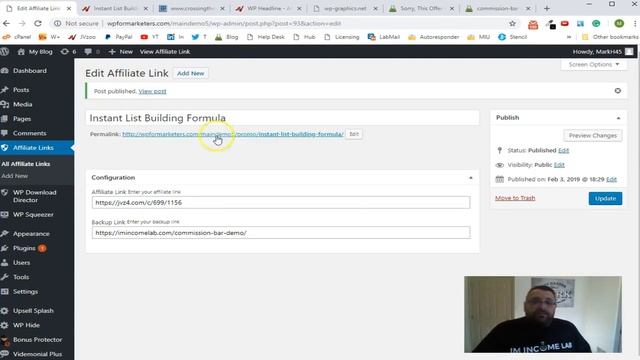The width and height of the screenshot is (640, 360).
Task: Open Pages in the sidebar
Action: [x=22, y=119]
